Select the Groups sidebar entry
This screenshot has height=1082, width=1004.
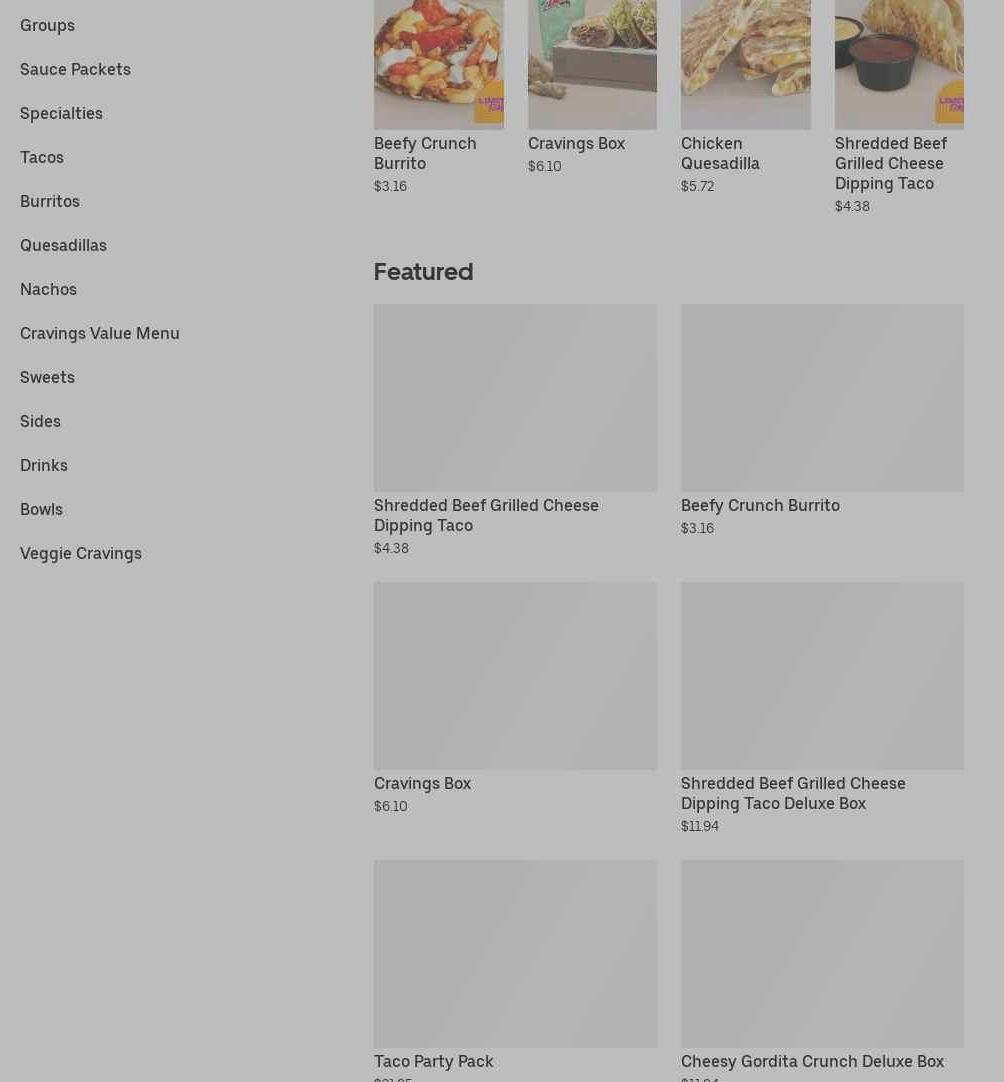point(48,26)
